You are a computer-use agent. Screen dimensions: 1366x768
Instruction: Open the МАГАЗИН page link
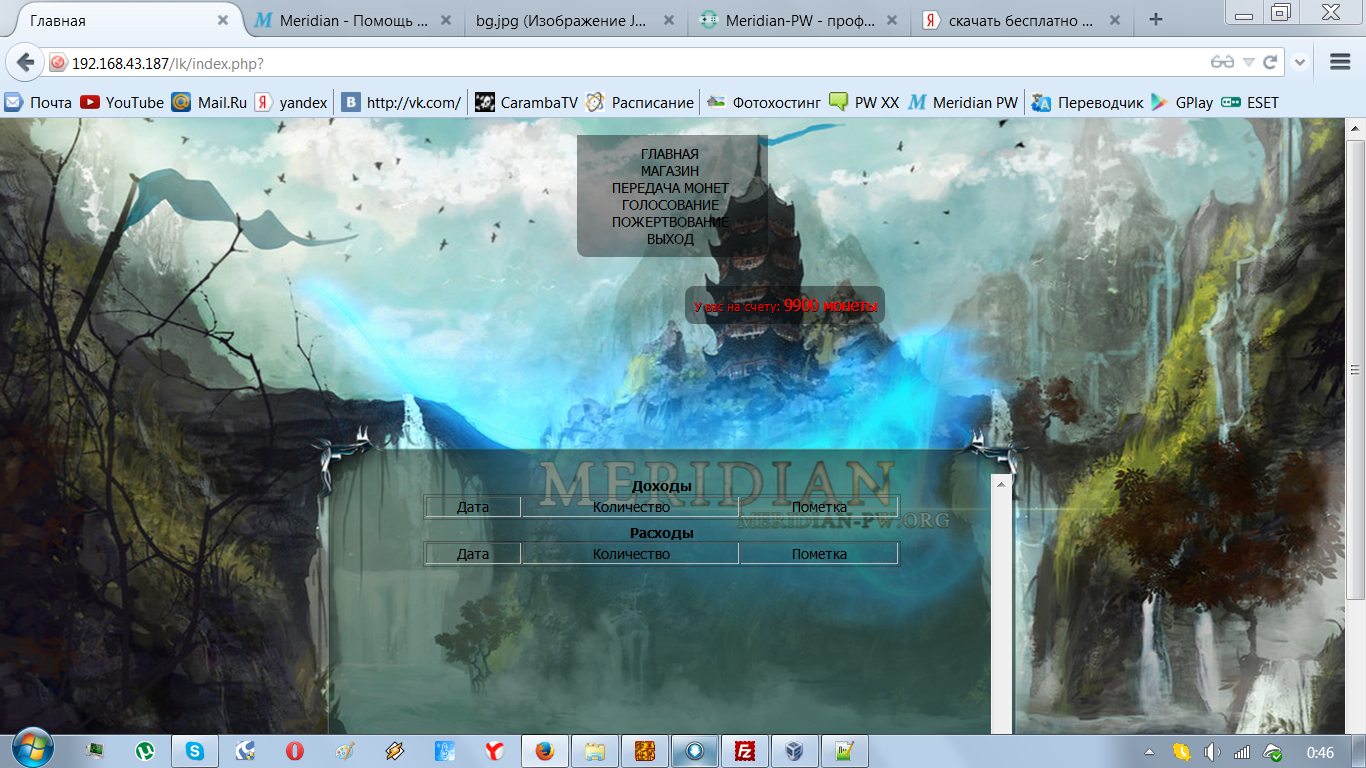670,171
